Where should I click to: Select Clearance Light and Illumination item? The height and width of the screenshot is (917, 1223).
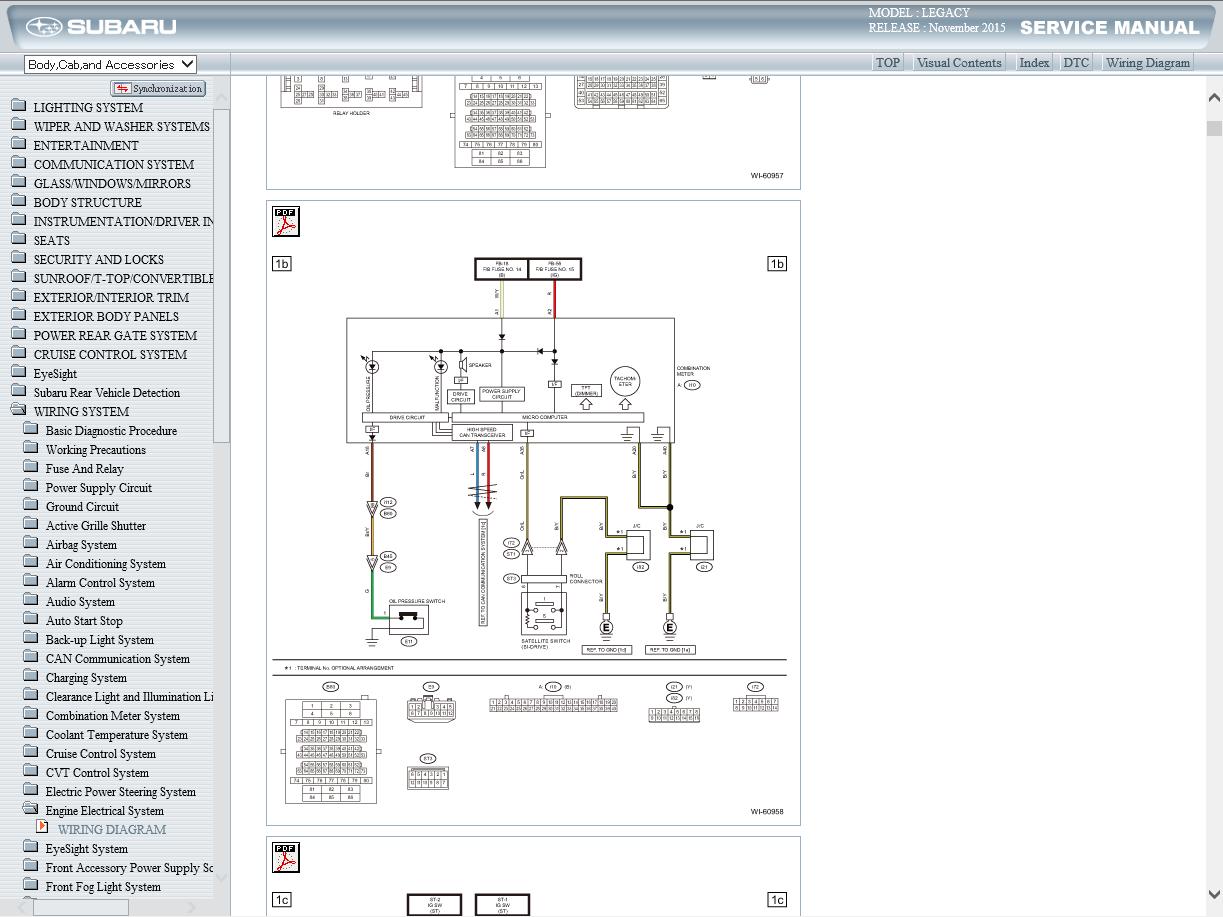tap(130, 697)
